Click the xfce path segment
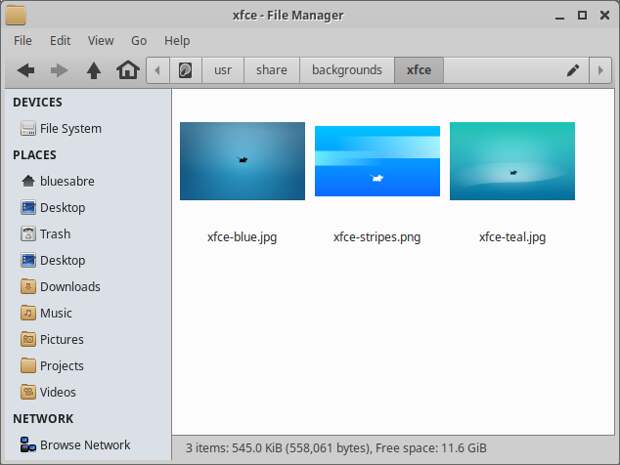 point(419,70)
